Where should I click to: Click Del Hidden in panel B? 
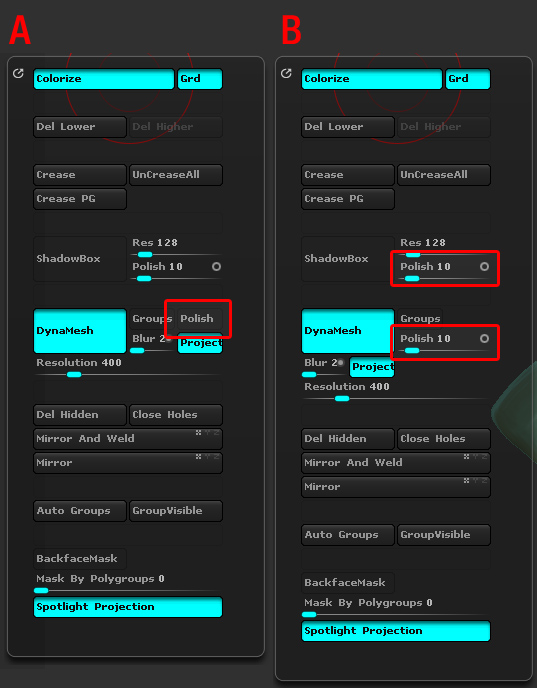coord(348,439)
